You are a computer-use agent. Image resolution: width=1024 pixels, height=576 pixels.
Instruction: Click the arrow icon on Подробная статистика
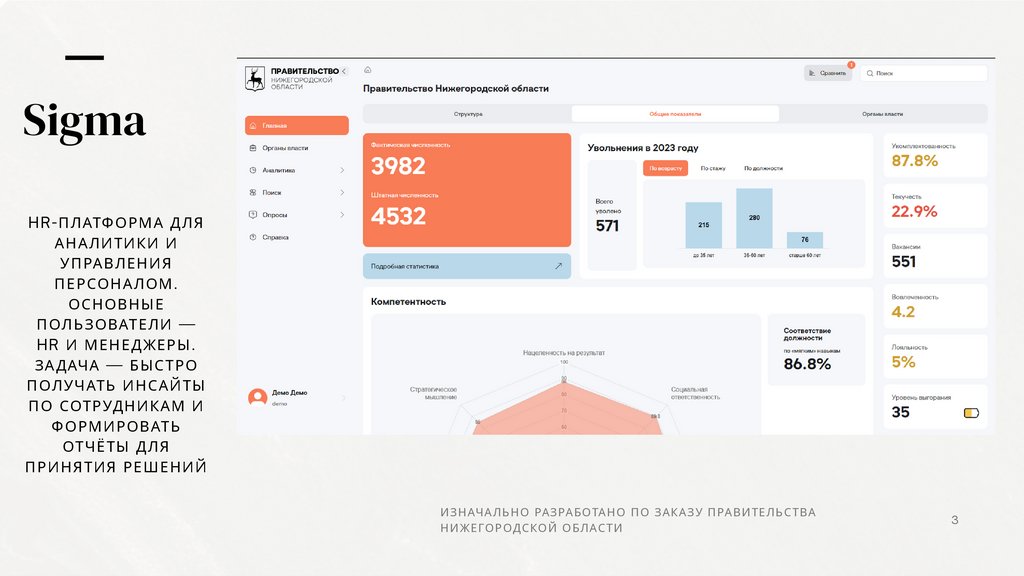click(x=558, y=266)
